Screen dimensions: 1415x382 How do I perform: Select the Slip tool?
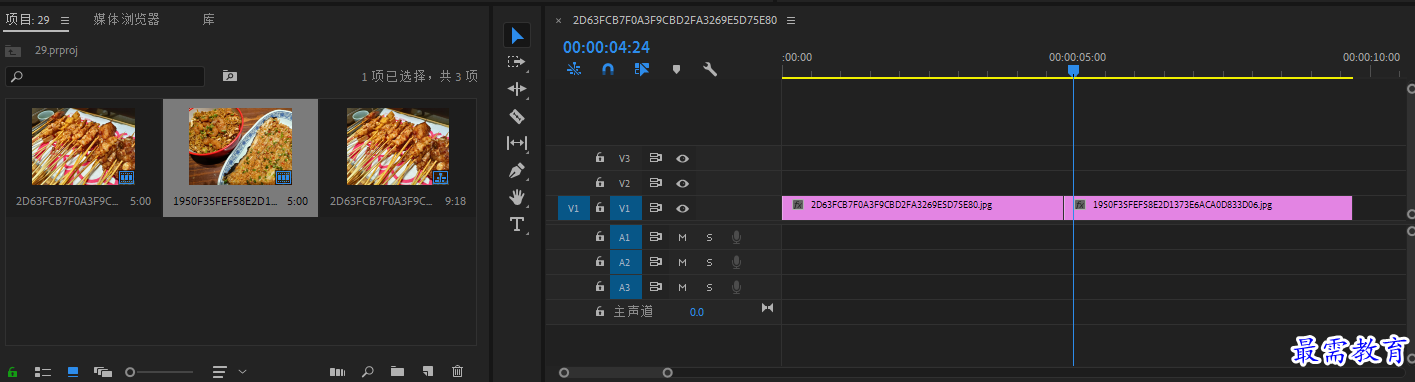(x=517, y=143)
